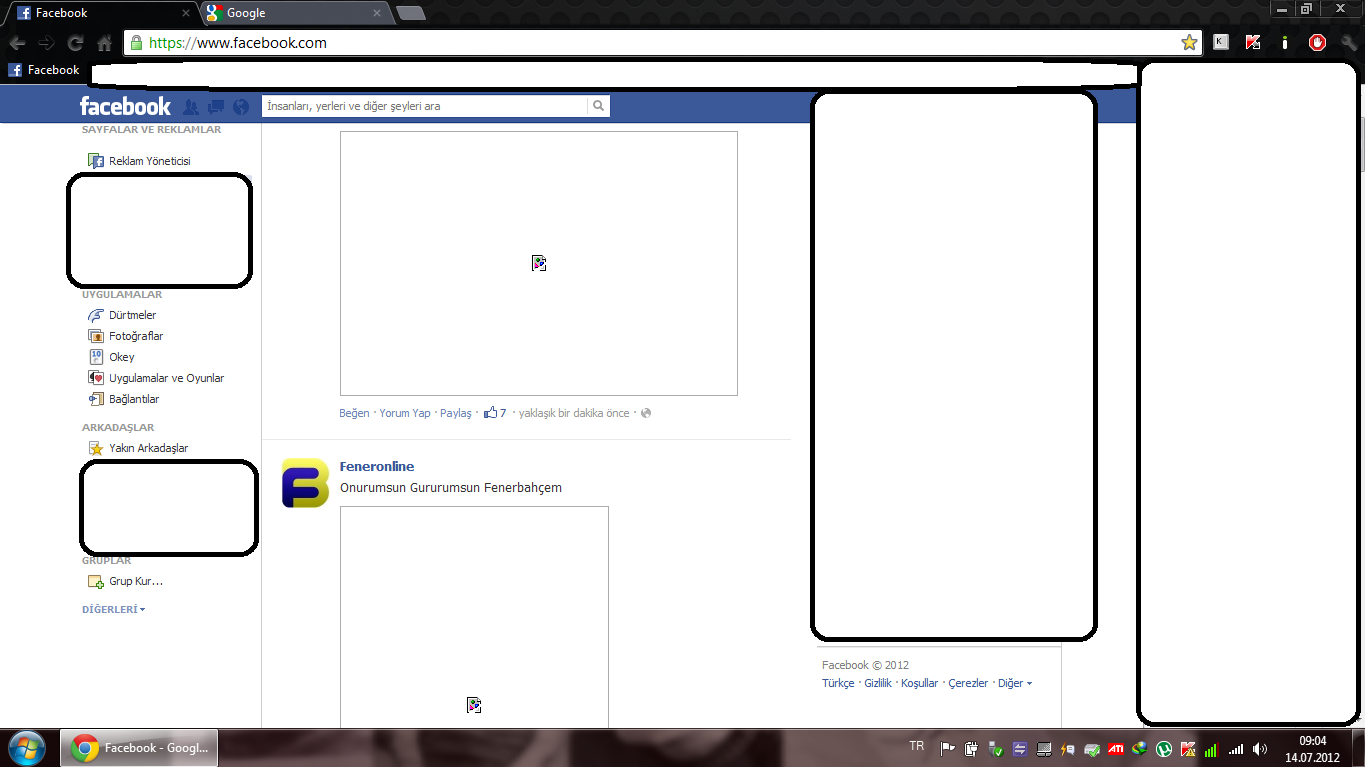Click the Reklam Yöneticisi sidebar icon
Screen dimensions: 1365x767
96,161
